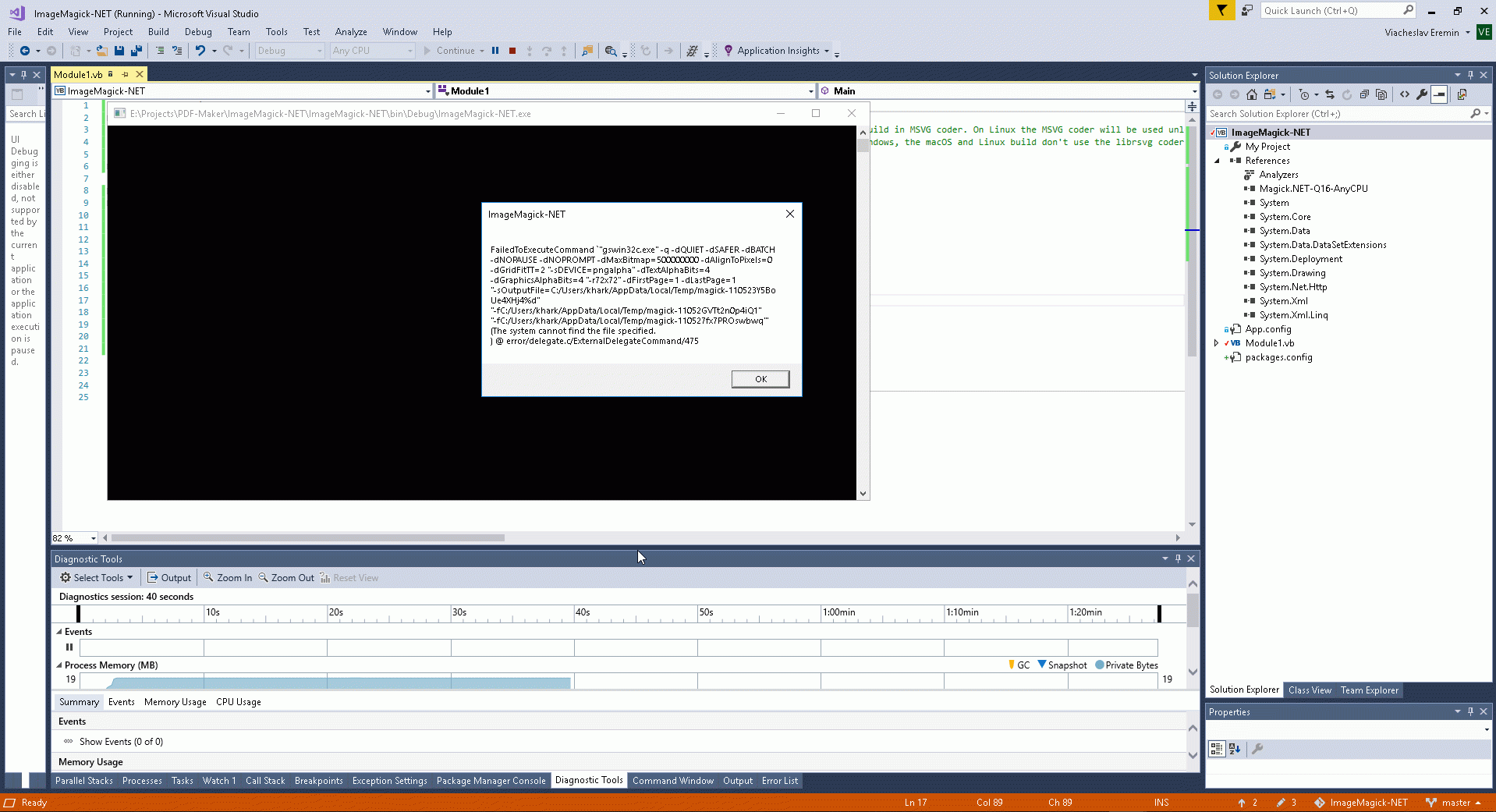Click the Preview Selected Items icon
Viewport: 1496px width, 812px height.
pos(1439,94)
